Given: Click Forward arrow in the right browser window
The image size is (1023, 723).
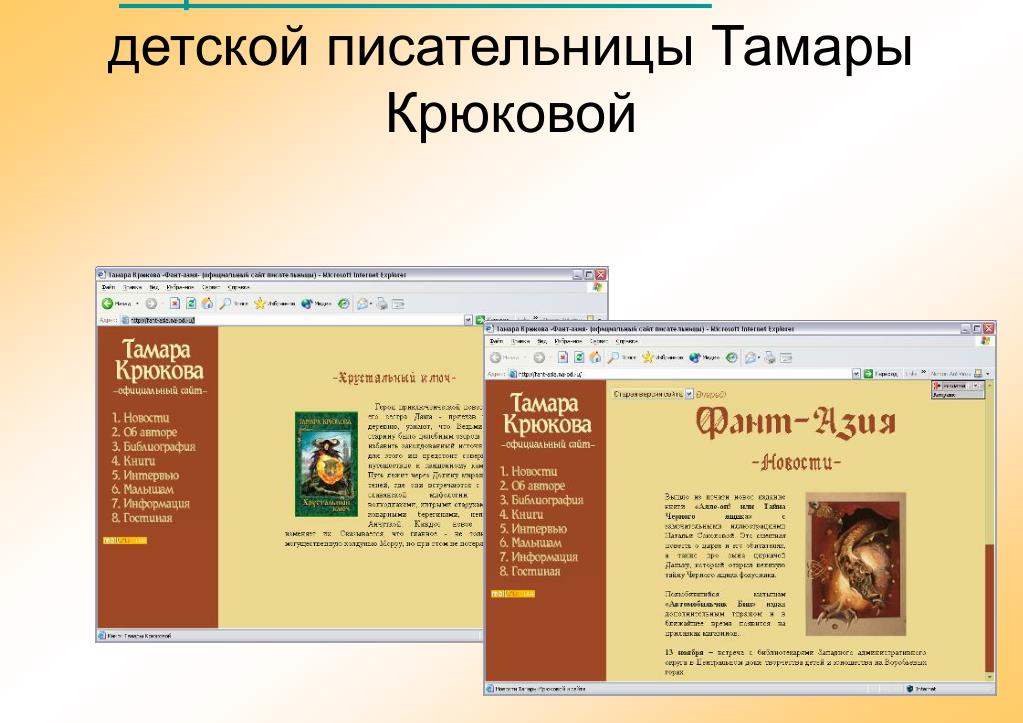Looking at the screenshot, I should [x=539, y=358].
